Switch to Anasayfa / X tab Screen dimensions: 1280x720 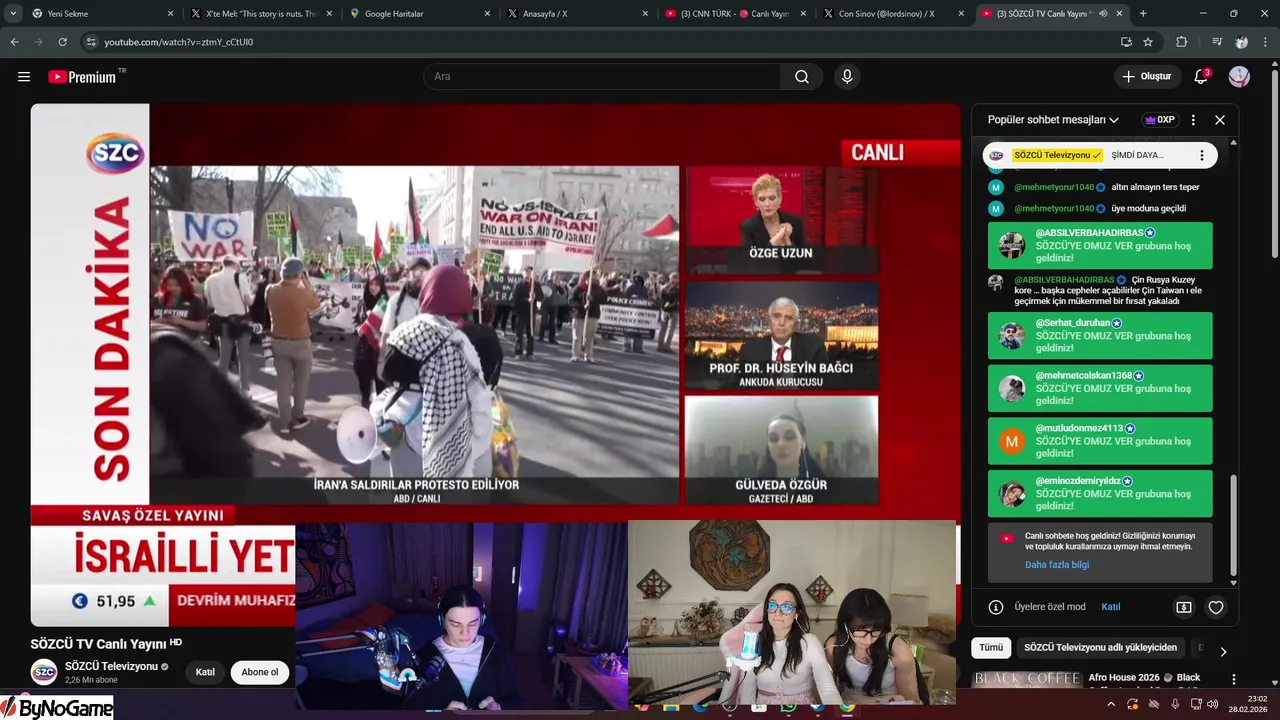(578, 14)
